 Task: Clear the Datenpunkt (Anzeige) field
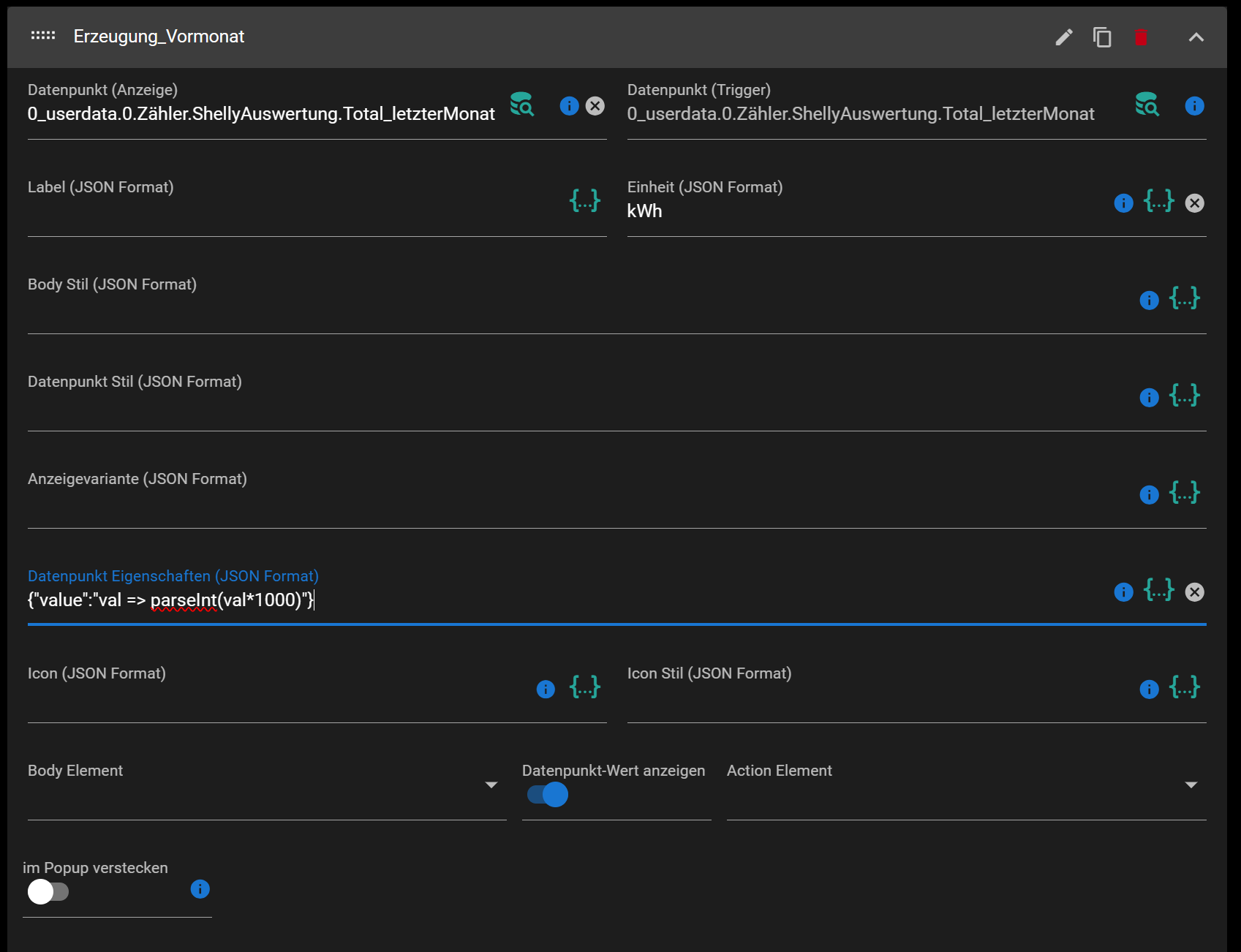click(595, 106)
